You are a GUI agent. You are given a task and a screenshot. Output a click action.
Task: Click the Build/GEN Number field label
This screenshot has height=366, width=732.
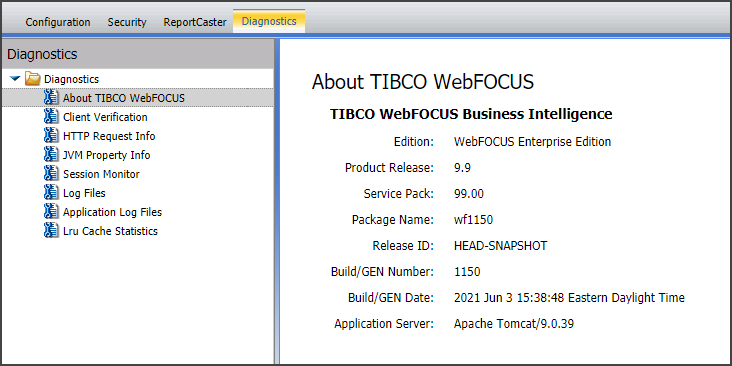point(382,272)
